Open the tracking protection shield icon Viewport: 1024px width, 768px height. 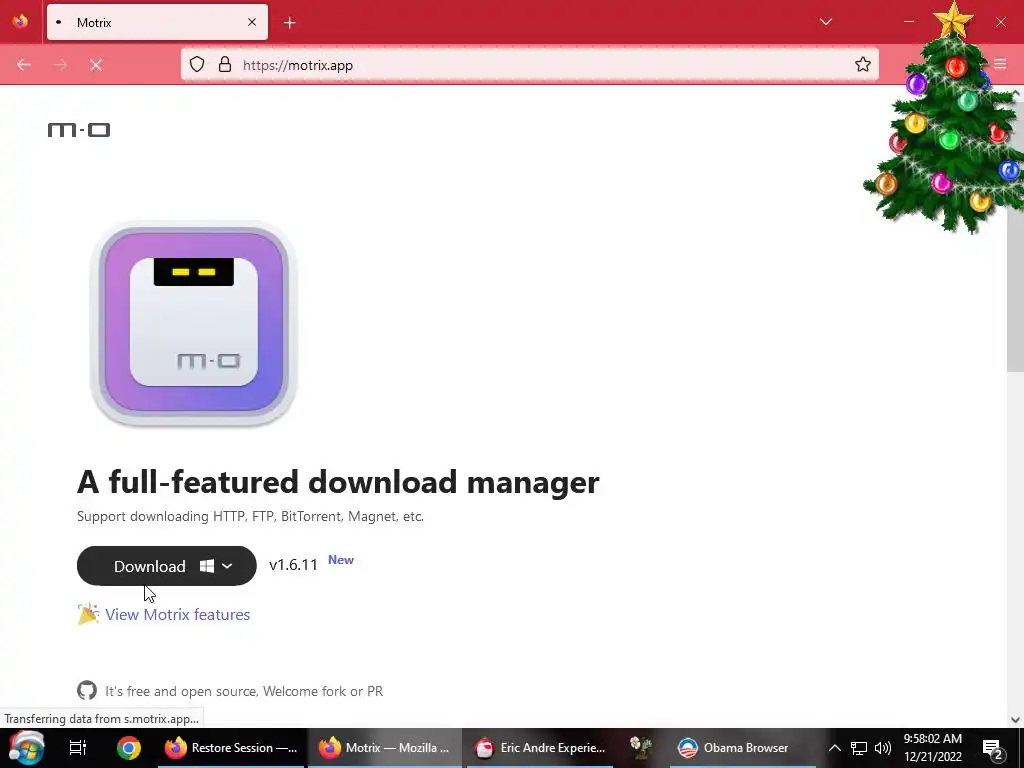(x=197, y=65)
